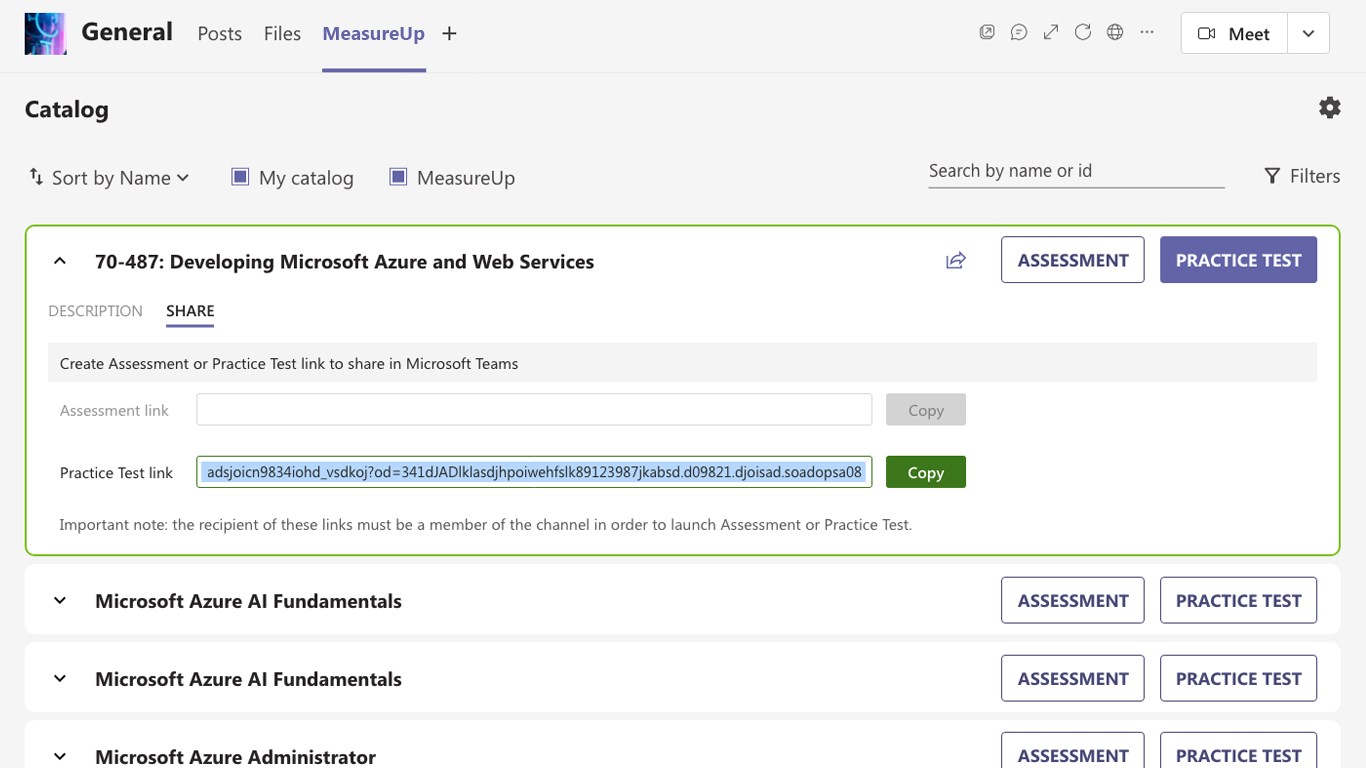The width and height of the screenshot is (1366, 768).
Task: Add a new tab with plus icon
Action: click(x=450, y=34)
